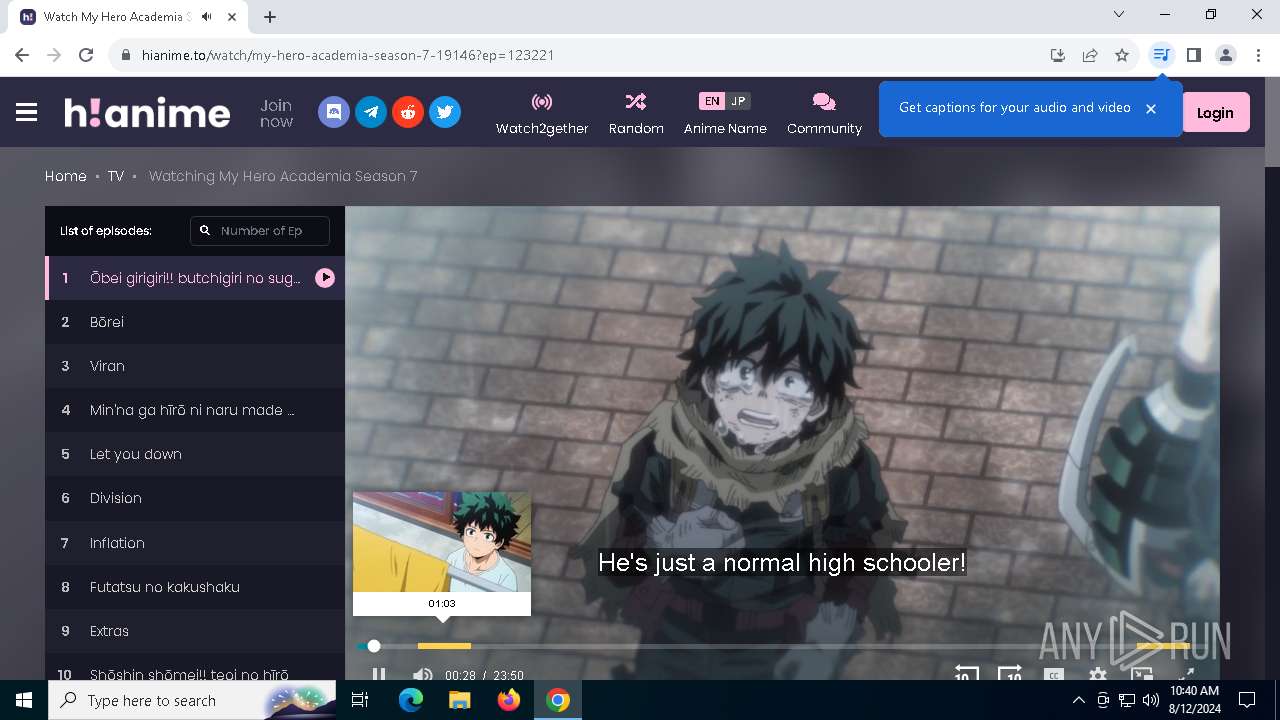Open the media control icon

(1161, 55)
